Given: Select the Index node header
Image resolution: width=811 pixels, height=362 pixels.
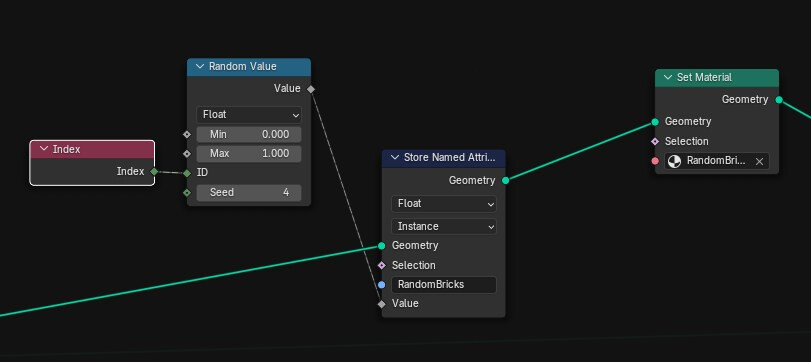Looking at the screenshot, I should coord(92,149).
